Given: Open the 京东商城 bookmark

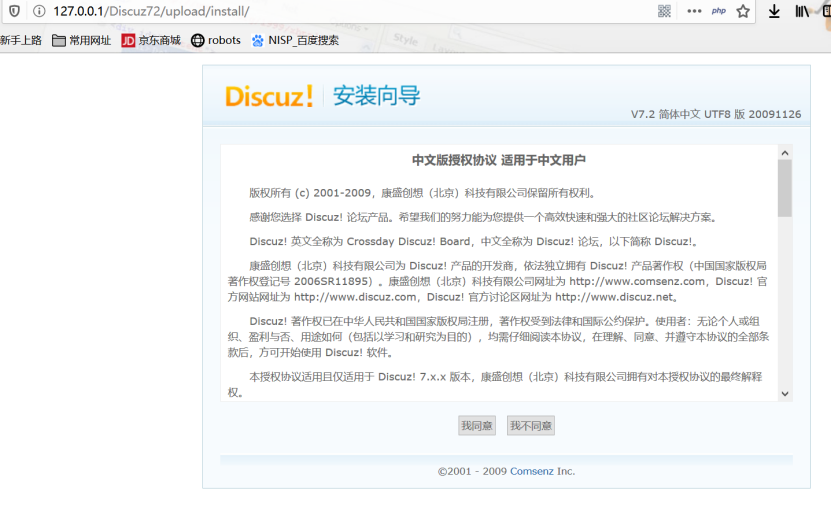Looking at the screenshot, I should click(x=151, y=40).
